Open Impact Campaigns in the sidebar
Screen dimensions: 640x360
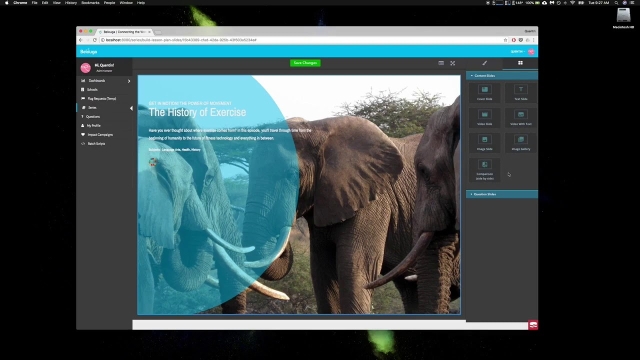pos(100,135)
